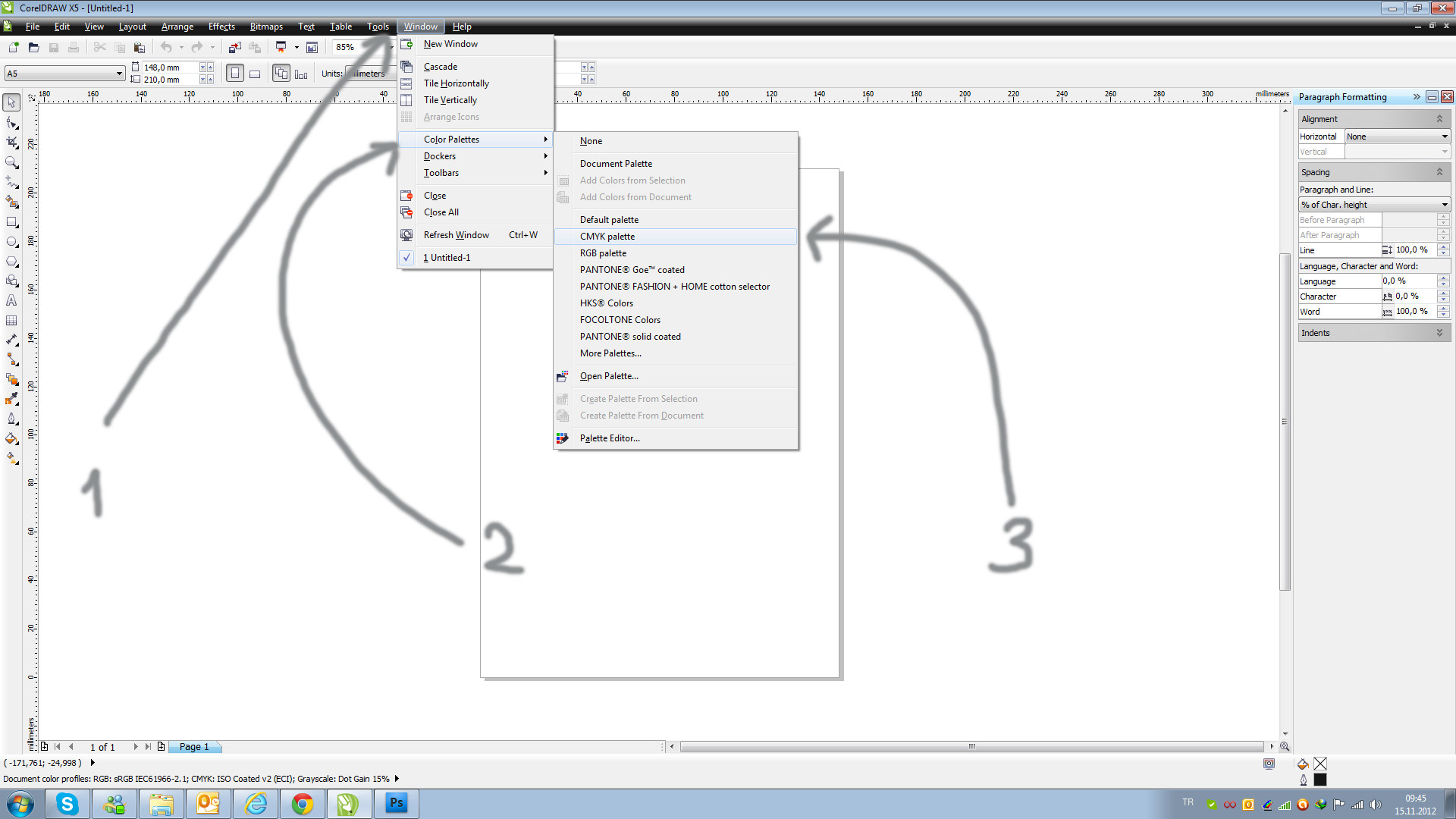Select the Table tool
The image size is (1456, 819).
[x=12, y=320]
